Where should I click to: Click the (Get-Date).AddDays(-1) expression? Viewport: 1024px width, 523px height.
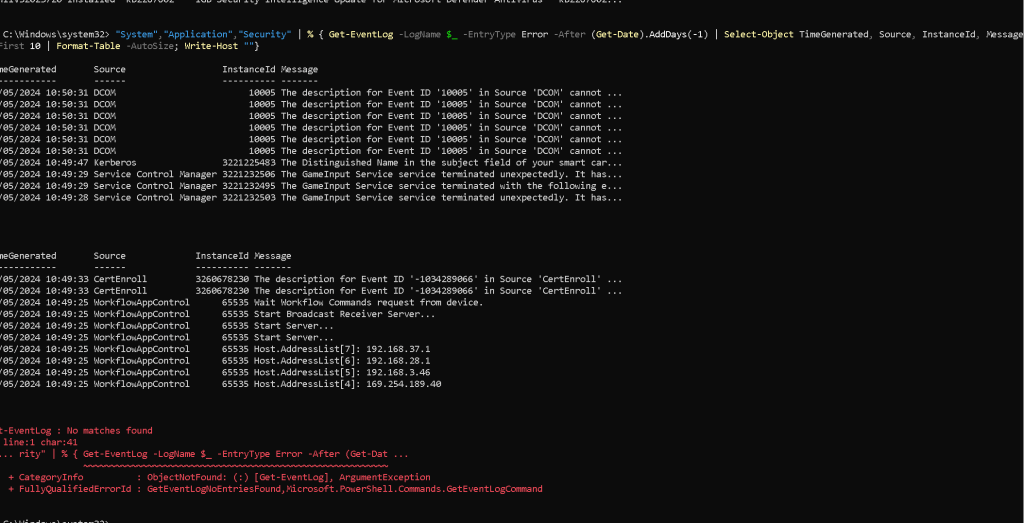[650, 34]
